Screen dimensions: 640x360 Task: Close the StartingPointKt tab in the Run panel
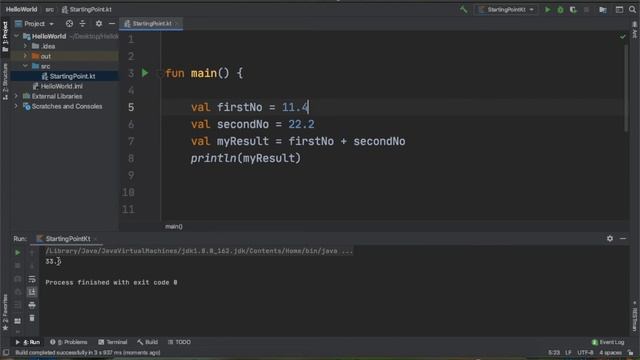tap(96, 239)
